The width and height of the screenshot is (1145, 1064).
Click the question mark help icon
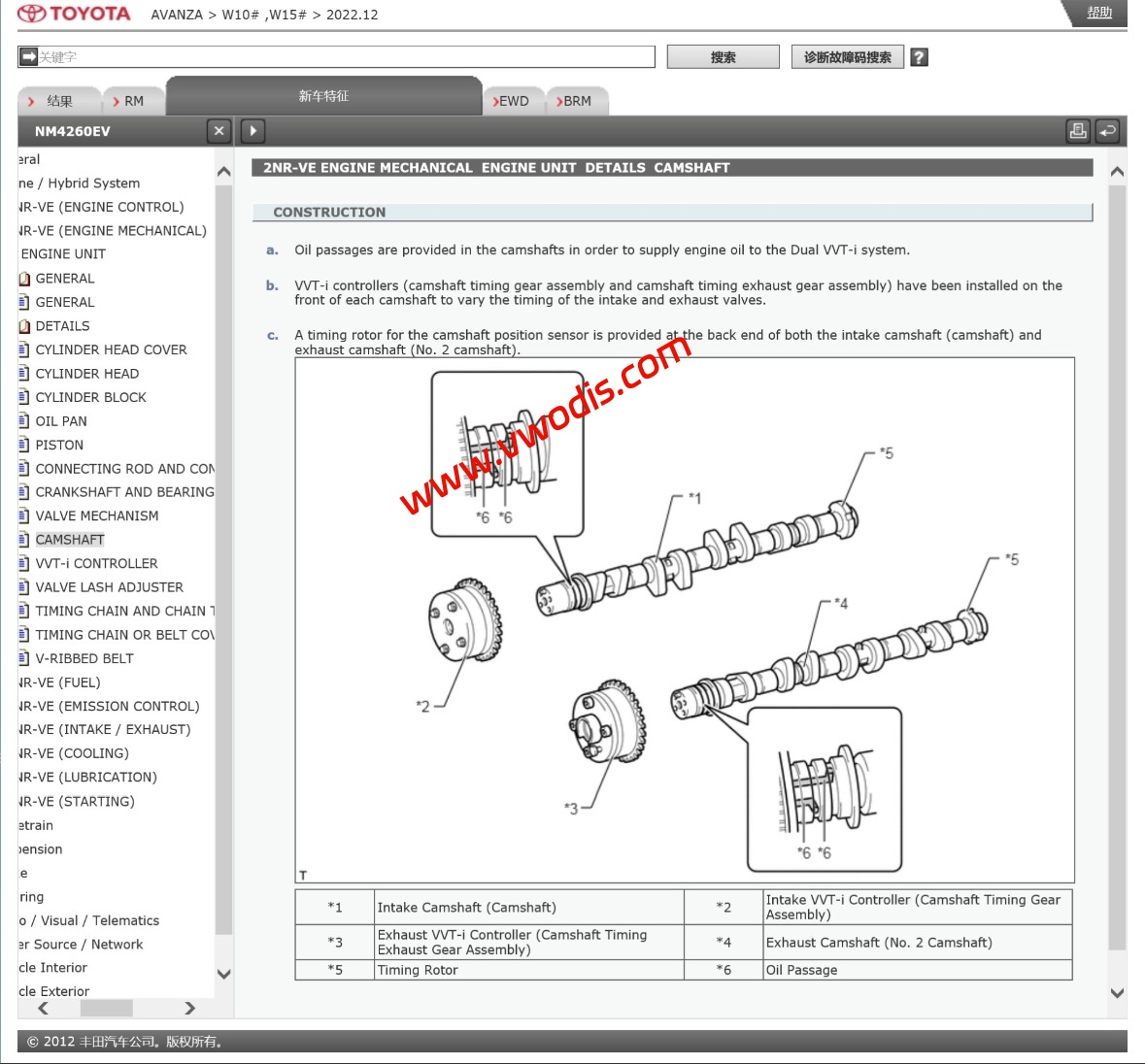pos(919,57)
